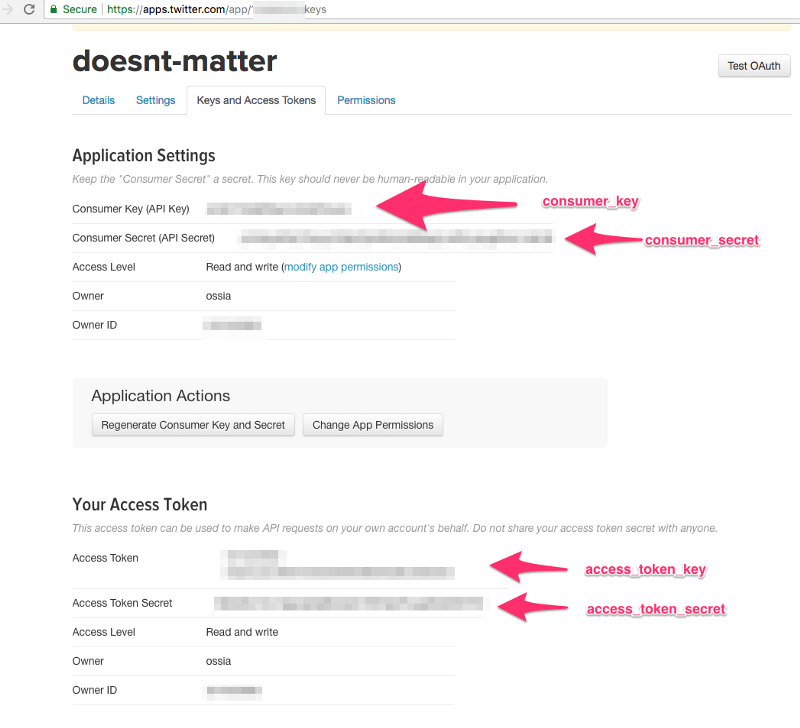Click the pink arrow beside consumer_secret label
Screen dimensions: 800x728
[602, 239]
